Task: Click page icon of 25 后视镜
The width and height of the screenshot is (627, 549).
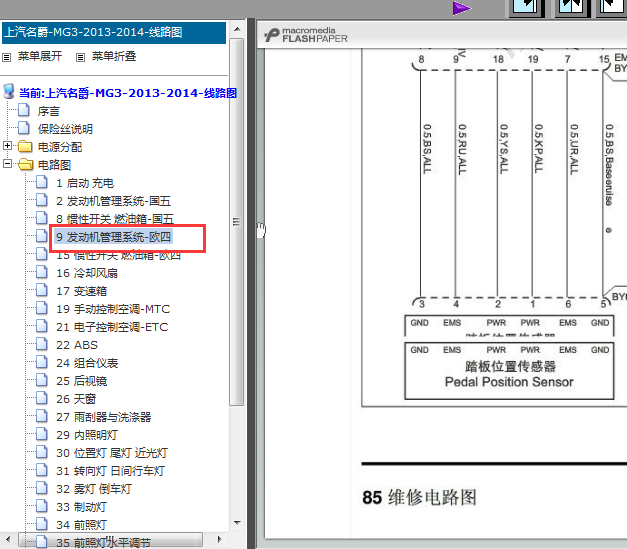Action: [x=42, y=380]
